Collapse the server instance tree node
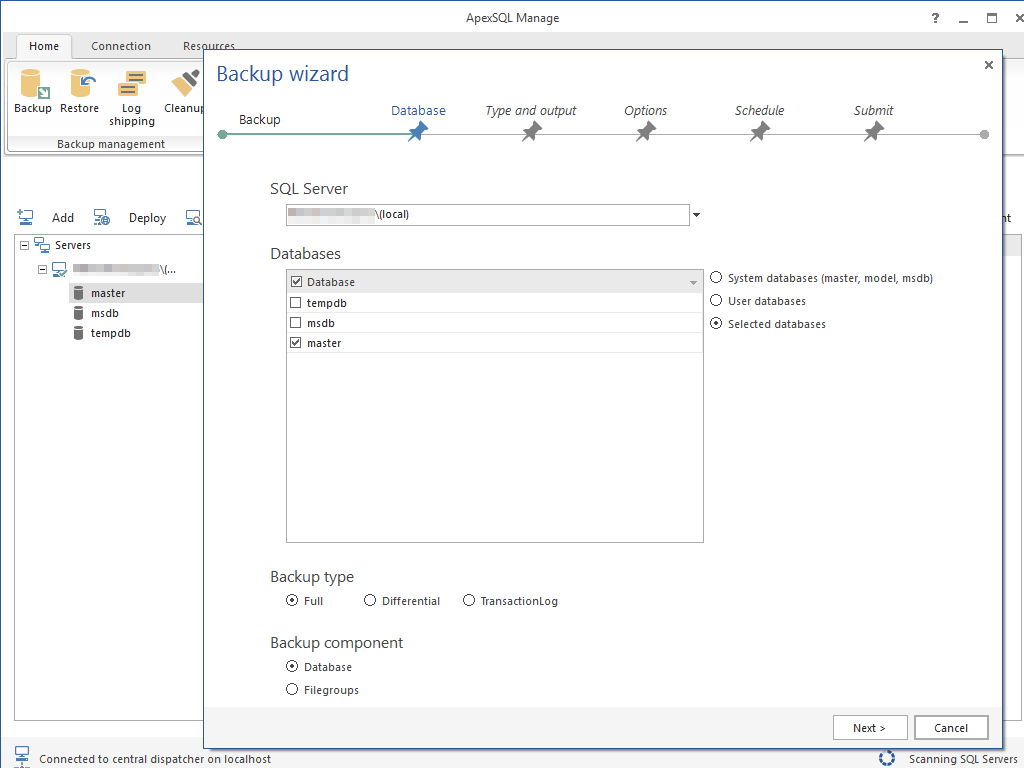Image resolution: width=1024 pixels, height=768 pixels. [42, 269]
